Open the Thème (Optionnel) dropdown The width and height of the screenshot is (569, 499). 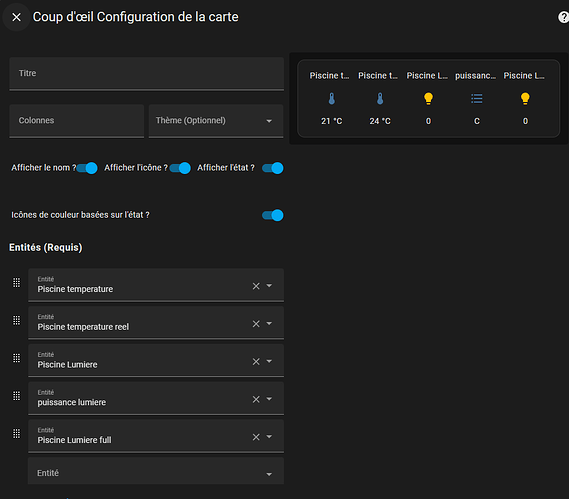(216, 121)
